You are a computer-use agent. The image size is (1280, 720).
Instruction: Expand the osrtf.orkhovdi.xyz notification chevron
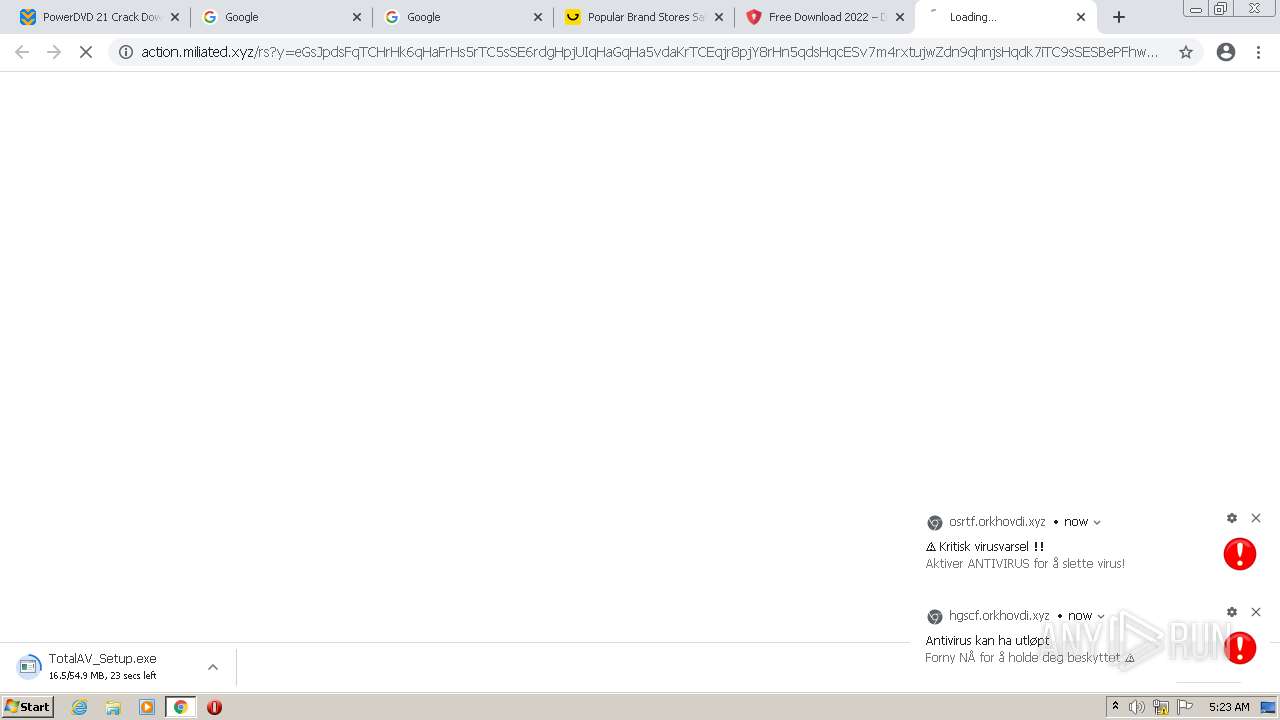tap(1097, 522)
